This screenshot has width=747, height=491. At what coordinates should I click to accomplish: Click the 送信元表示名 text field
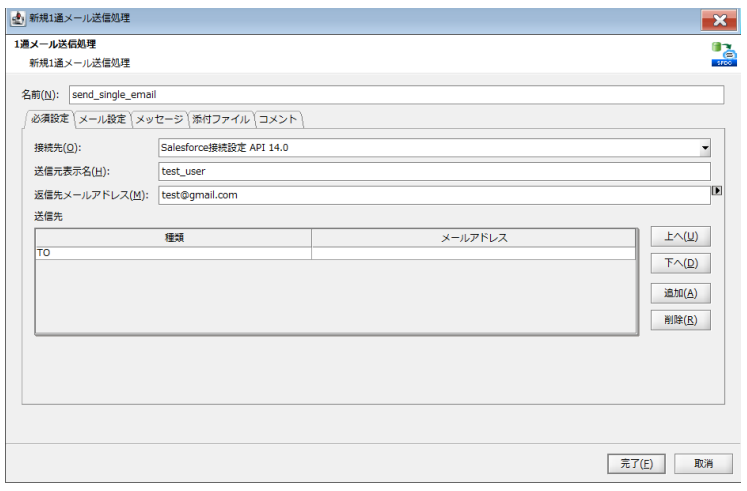(434, 171)
